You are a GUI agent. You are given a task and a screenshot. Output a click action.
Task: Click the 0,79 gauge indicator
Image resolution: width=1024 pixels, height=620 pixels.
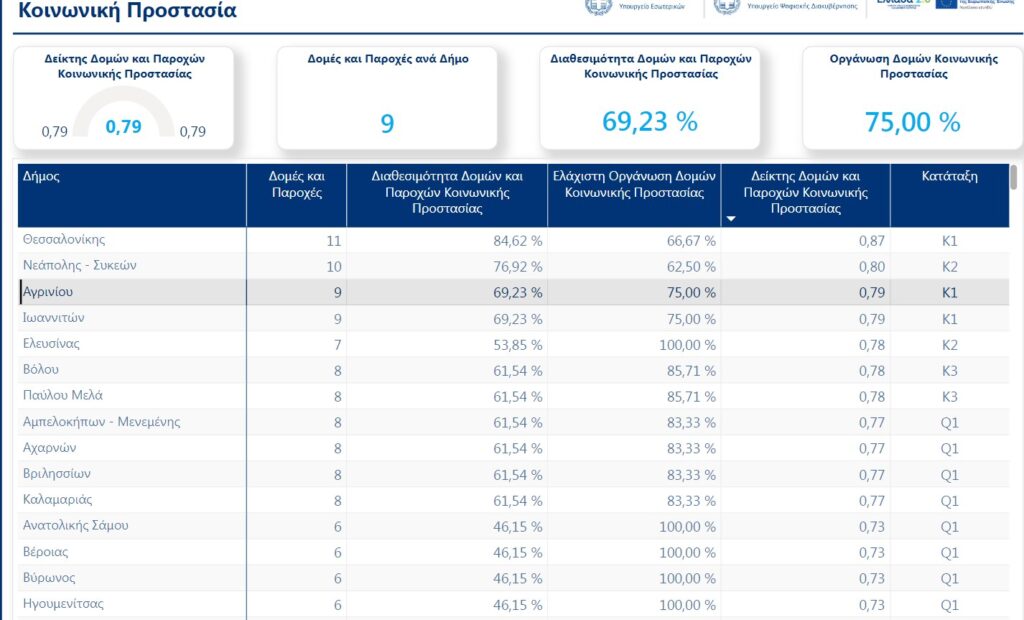click(123, 127)
